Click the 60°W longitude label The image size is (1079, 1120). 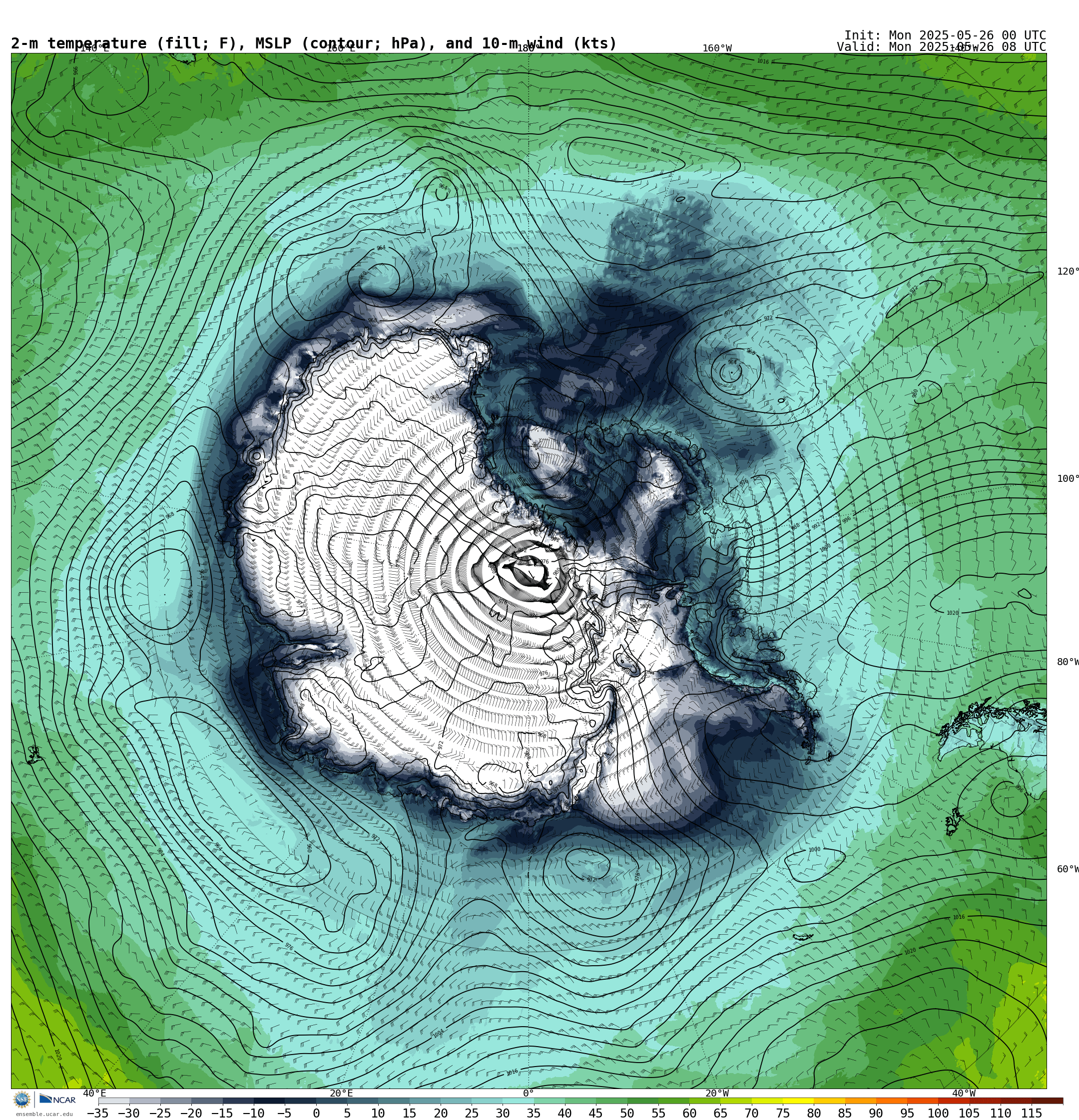[x=1068, y=870]
